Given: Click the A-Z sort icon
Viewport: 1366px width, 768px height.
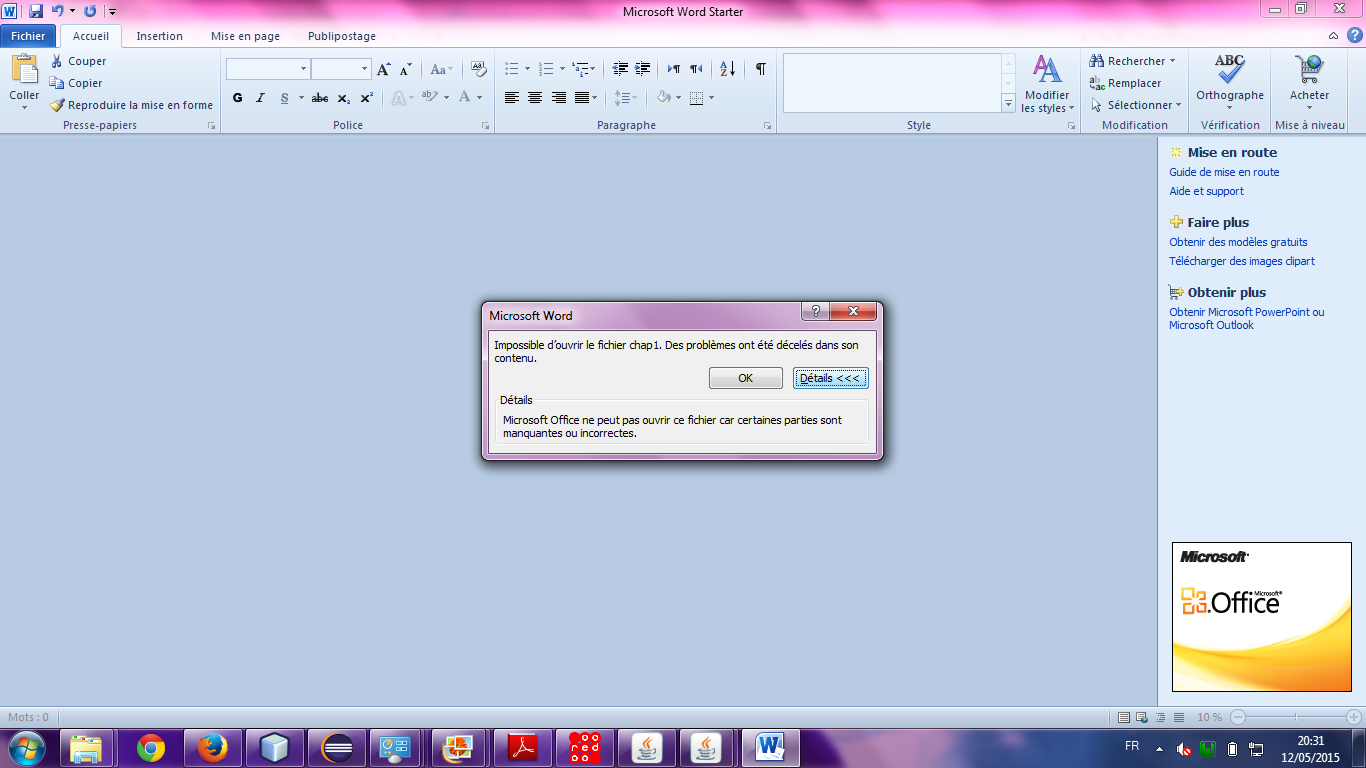Looking at the screenshot, I should [728, 69].
